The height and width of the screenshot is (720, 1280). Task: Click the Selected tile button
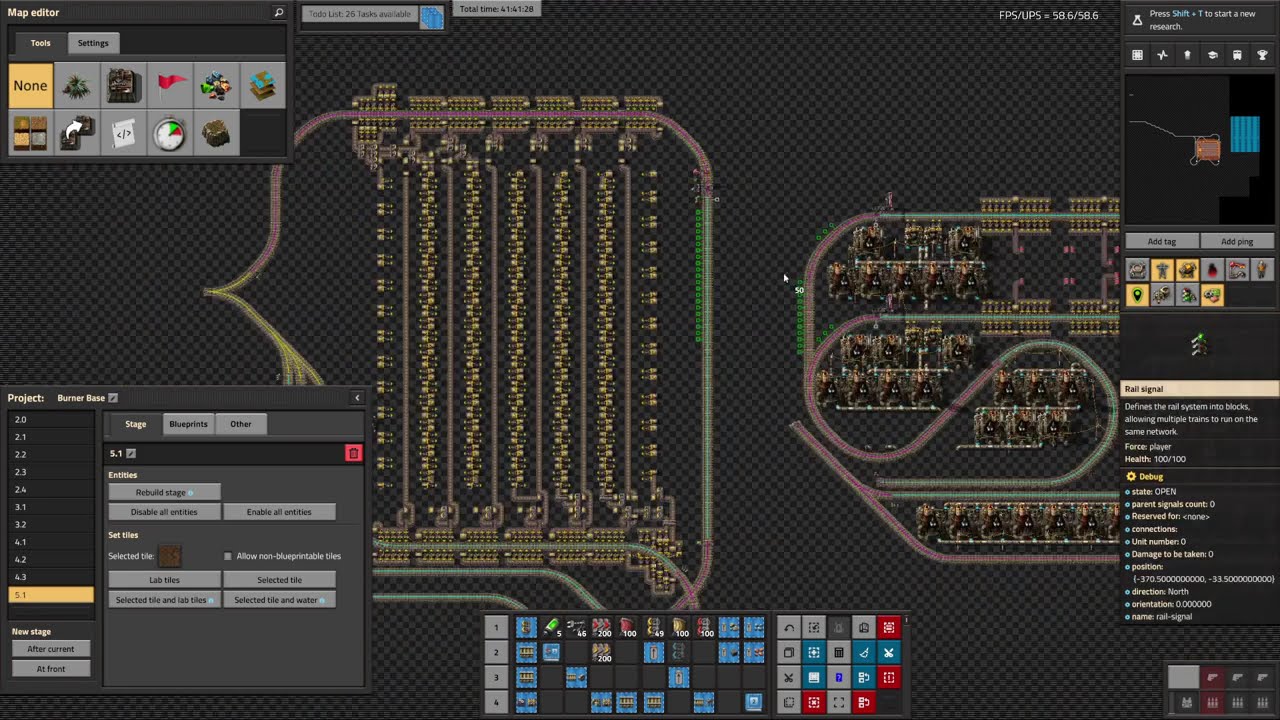click(x=279, y=580)
